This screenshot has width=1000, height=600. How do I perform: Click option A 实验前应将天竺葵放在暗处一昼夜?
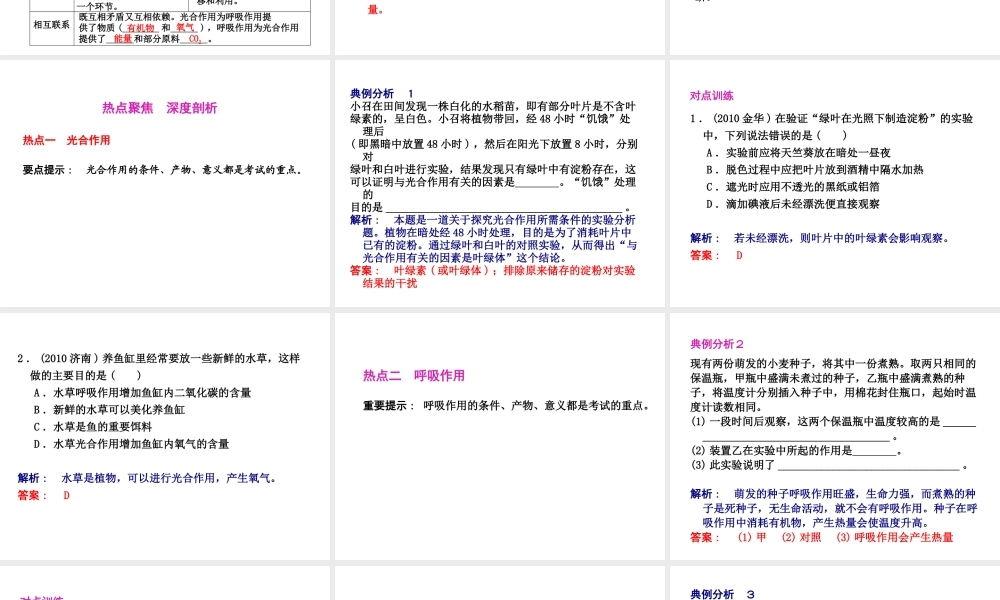(x=798, y=153)
